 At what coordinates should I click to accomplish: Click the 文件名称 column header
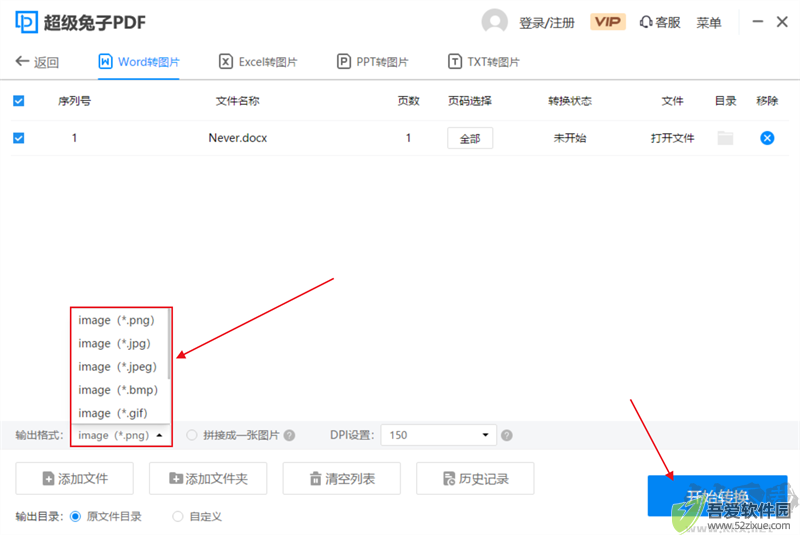[238, 101]
